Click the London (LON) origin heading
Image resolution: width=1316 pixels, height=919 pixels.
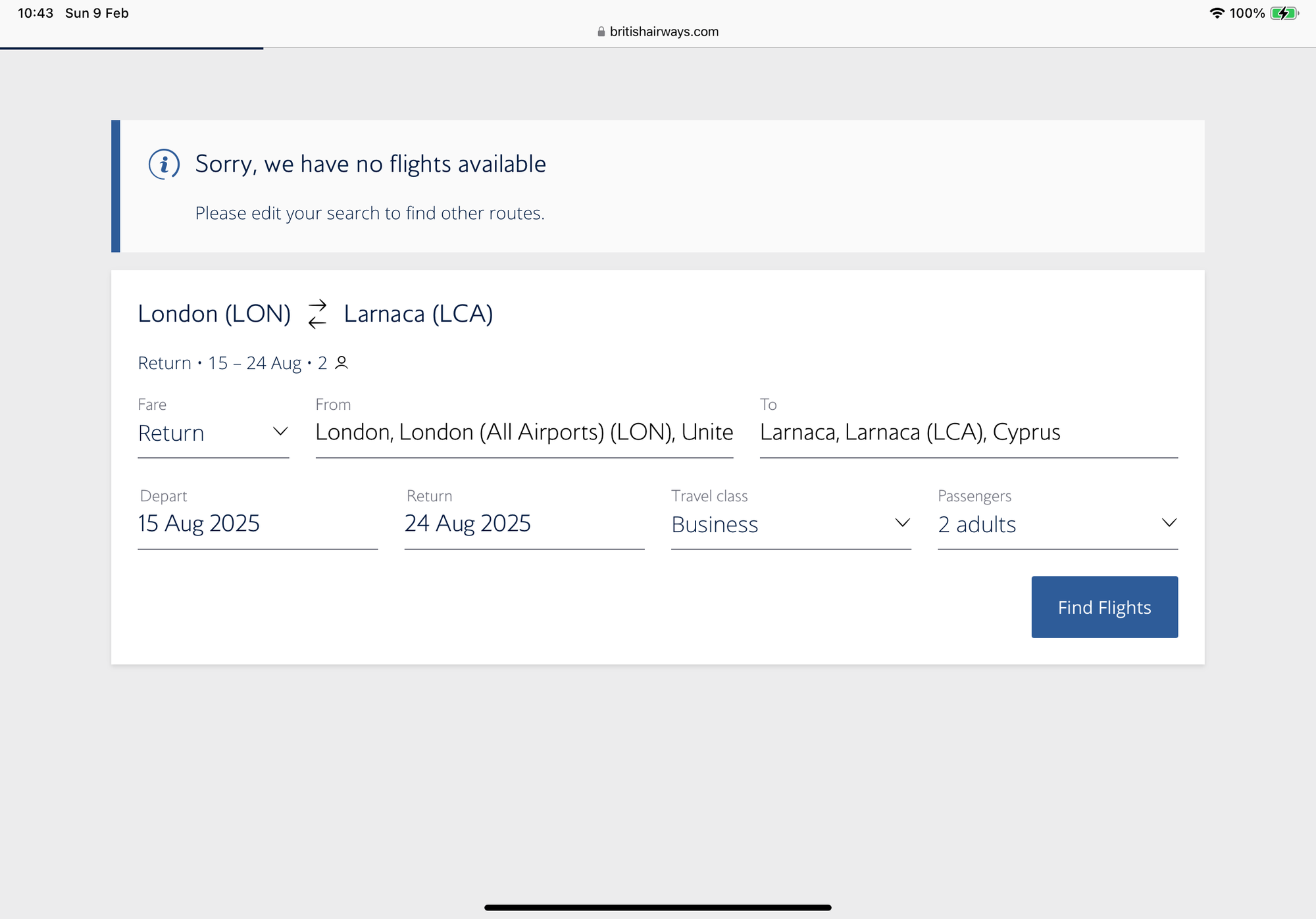pos(214,314)
